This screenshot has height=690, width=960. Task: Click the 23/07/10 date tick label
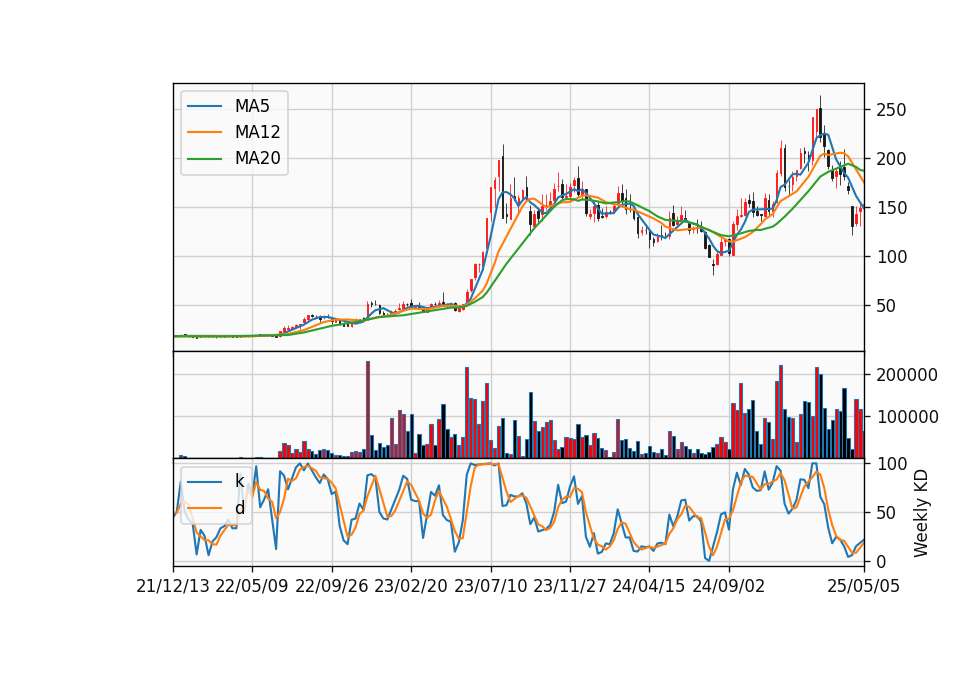click(490, 586)
